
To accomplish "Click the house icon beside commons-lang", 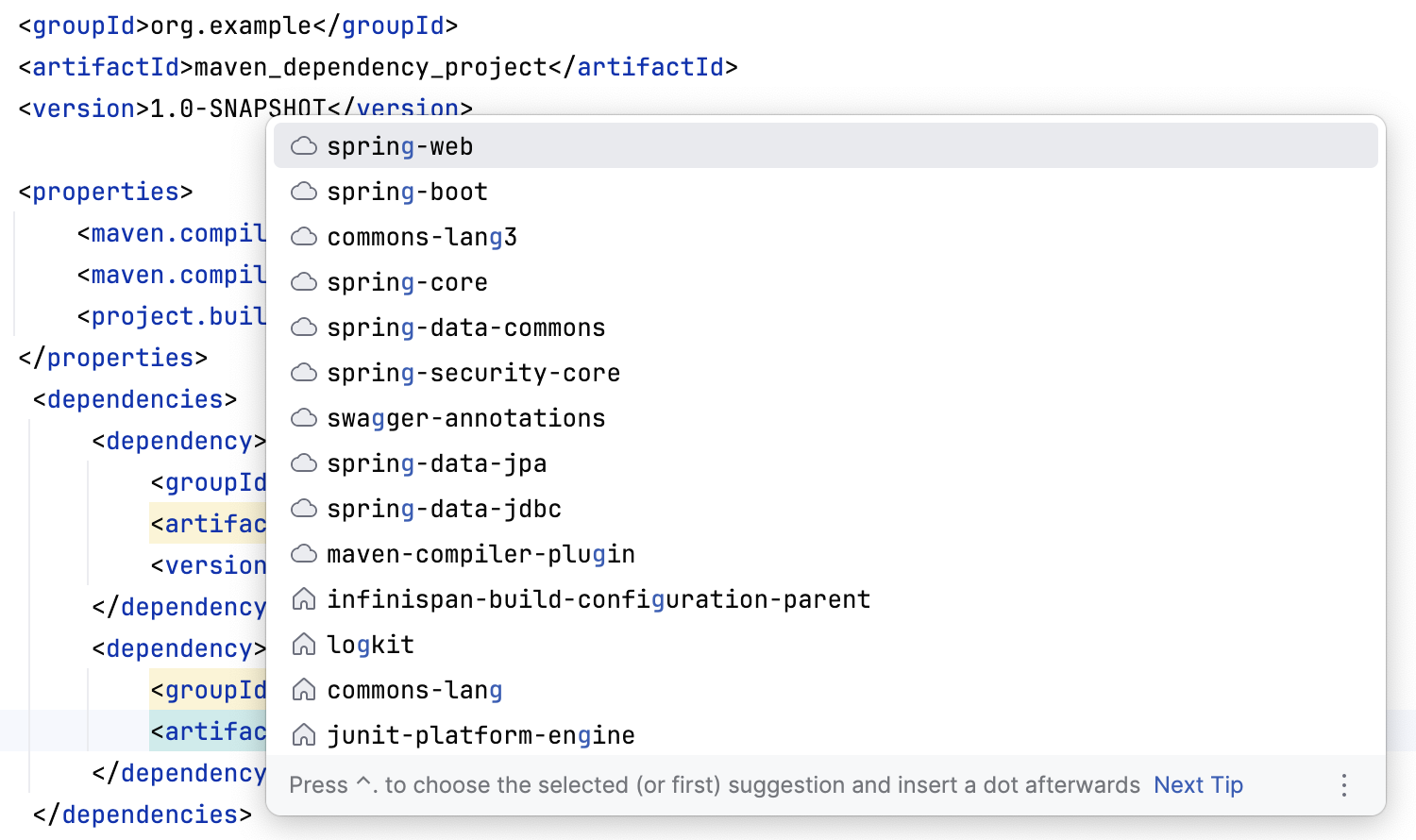I will (x=304, y=690).
